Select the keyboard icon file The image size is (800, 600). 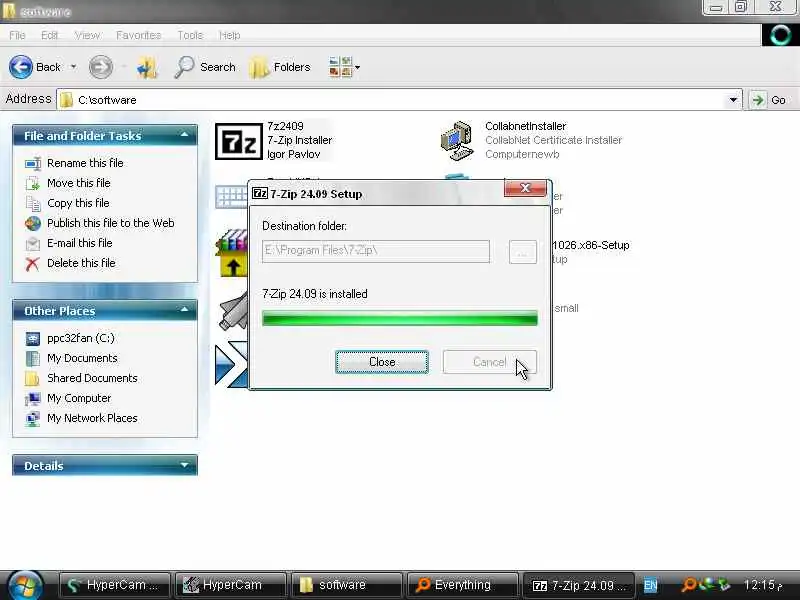[x=232, y=196]
